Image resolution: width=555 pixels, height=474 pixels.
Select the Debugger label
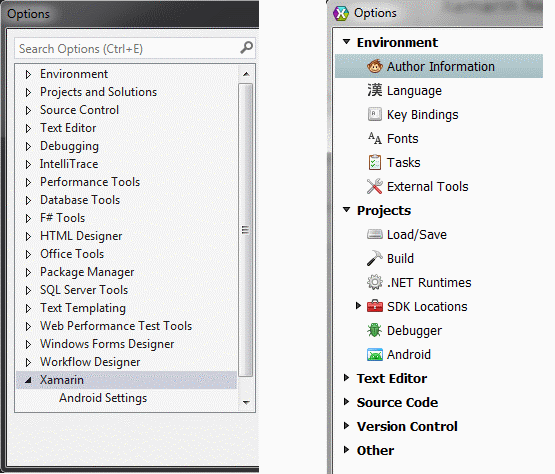coord(414,331)
